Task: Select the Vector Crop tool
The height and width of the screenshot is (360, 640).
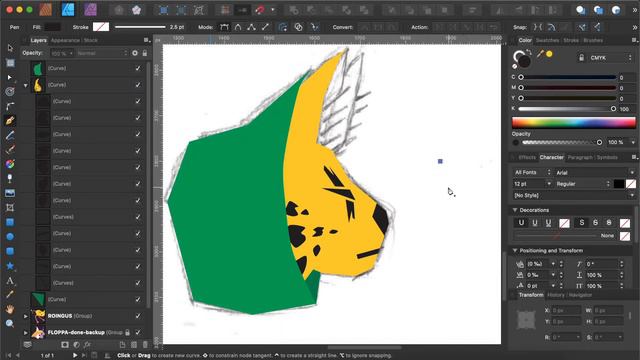Action: click(10, 207)
